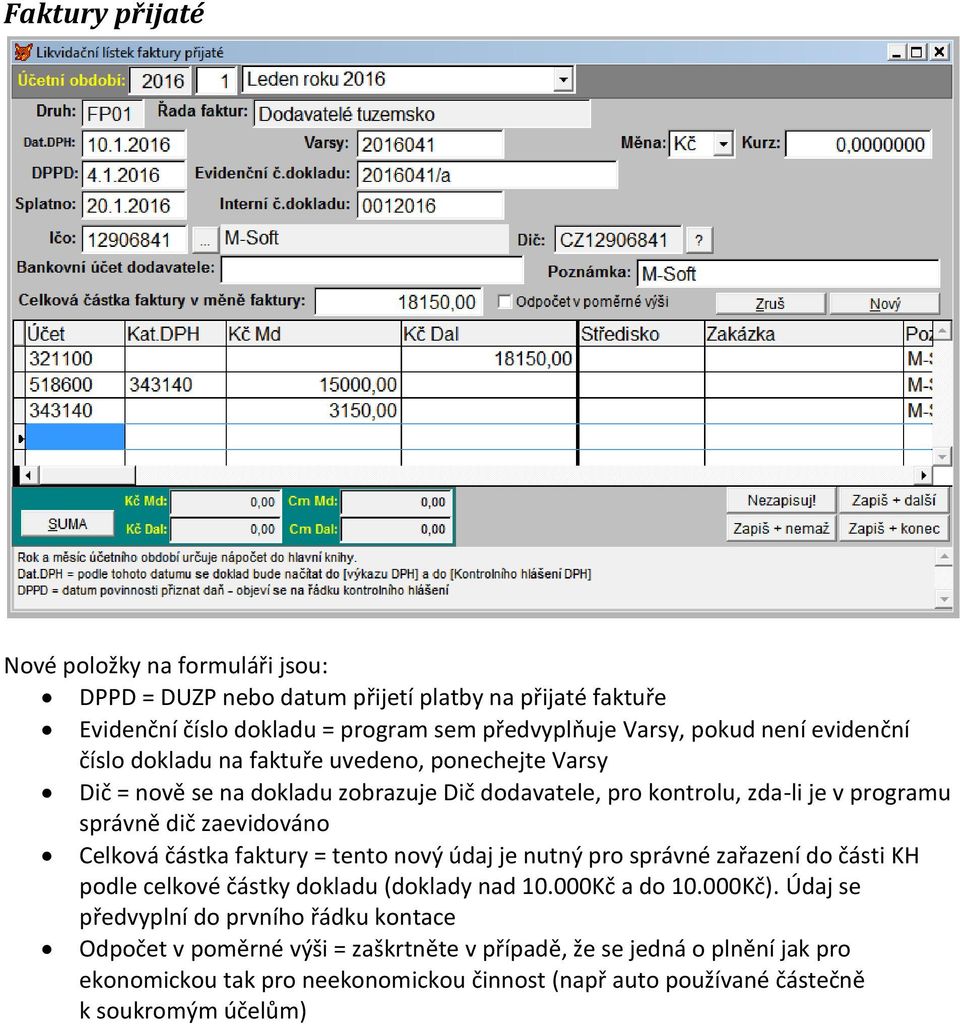Click the Řada faktur field Dodavatelé tuzemsko
The image size is (960, 1024).
(422, 114)
